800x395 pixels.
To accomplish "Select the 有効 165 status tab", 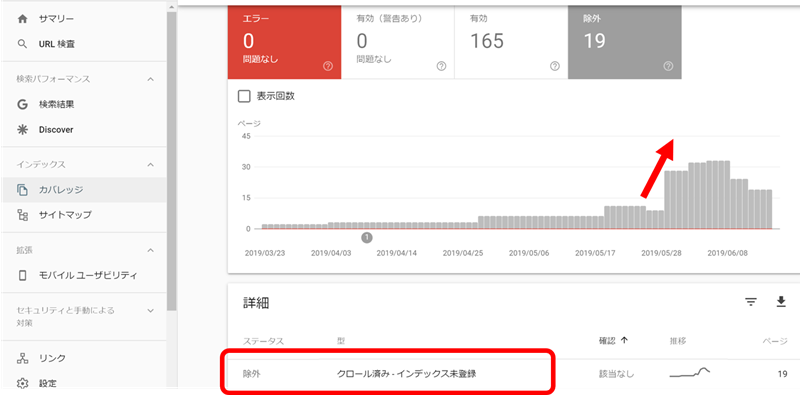I will (511, 42).
